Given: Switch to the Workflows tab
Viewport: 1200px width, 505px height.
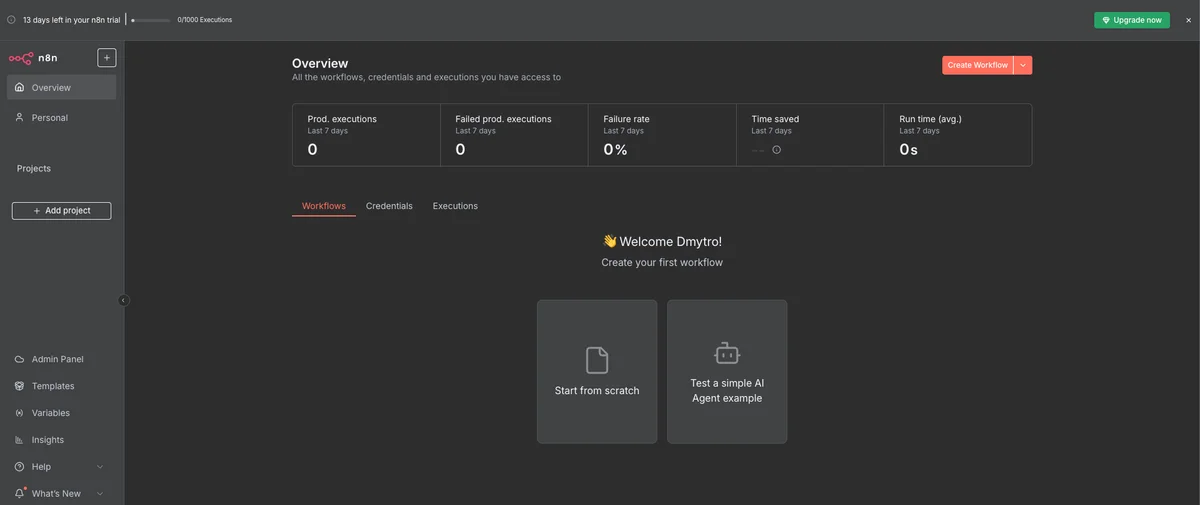Looking at the screenshot, I should coord(324,206).
